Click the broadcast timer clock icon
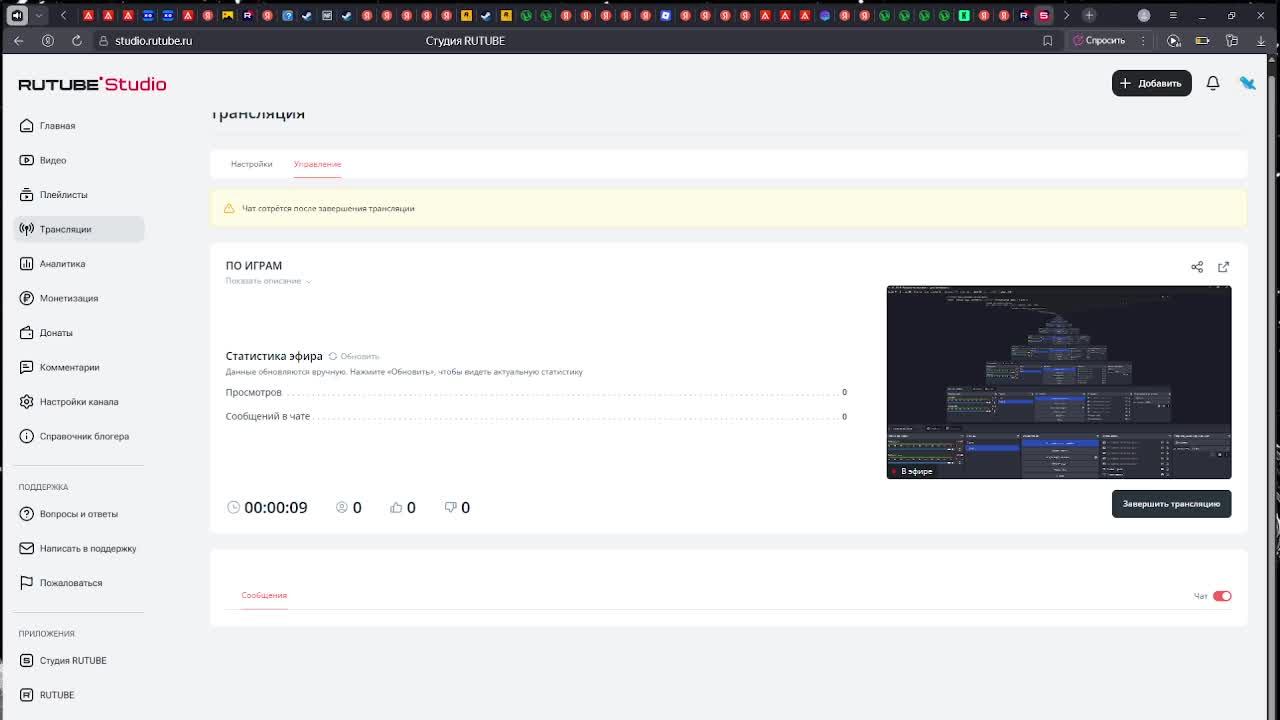Screen dimensions: 1280x720 (233, 507)
